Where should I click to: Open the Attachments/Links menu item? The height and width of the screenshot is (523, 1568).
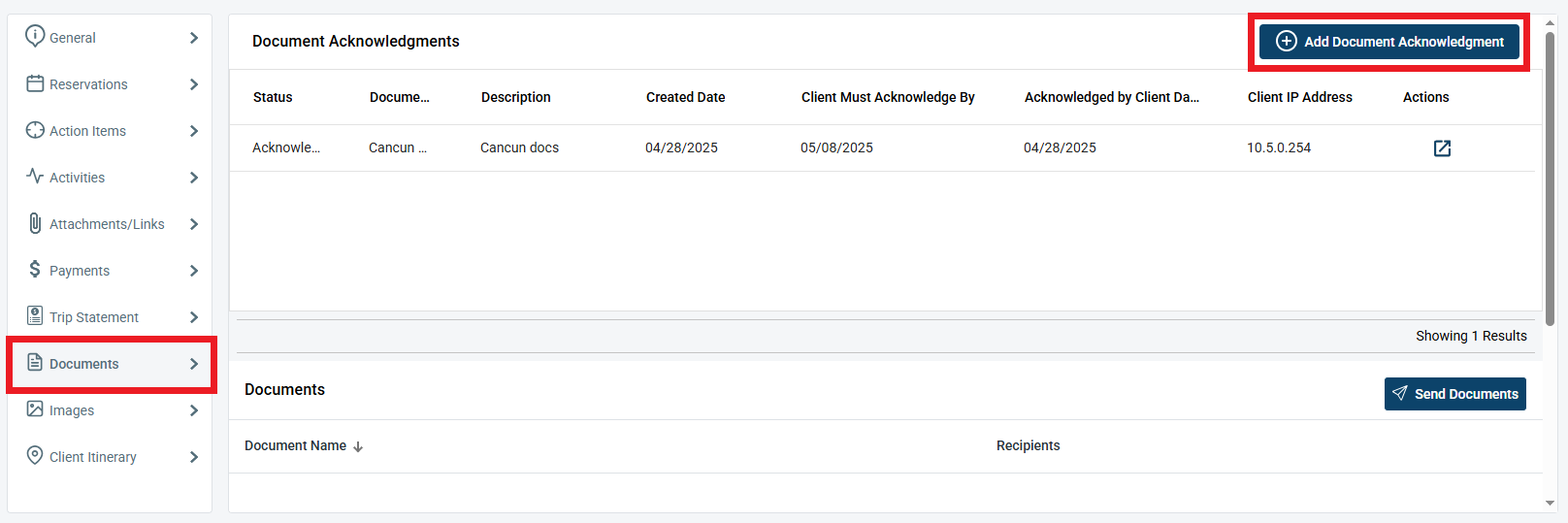111,224
